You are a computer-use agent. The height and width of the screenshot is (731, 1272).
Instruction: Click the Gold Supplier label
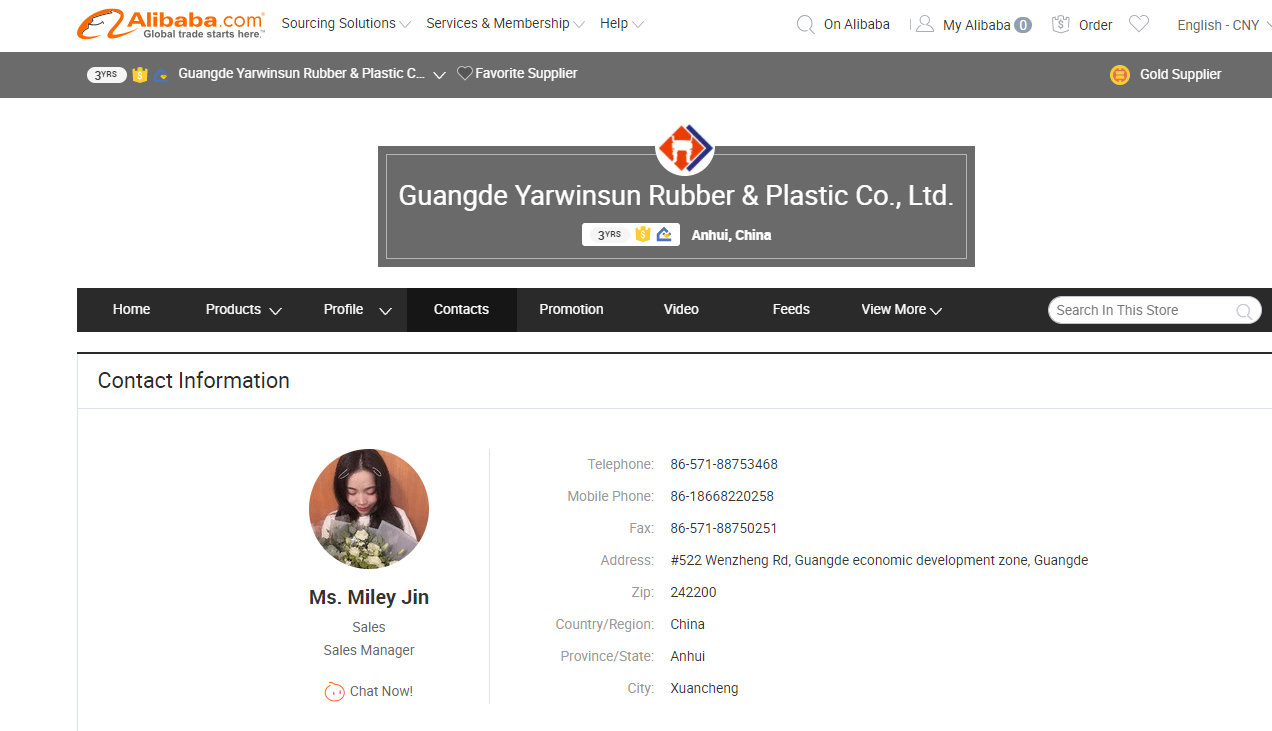[x=1180, y=74]
